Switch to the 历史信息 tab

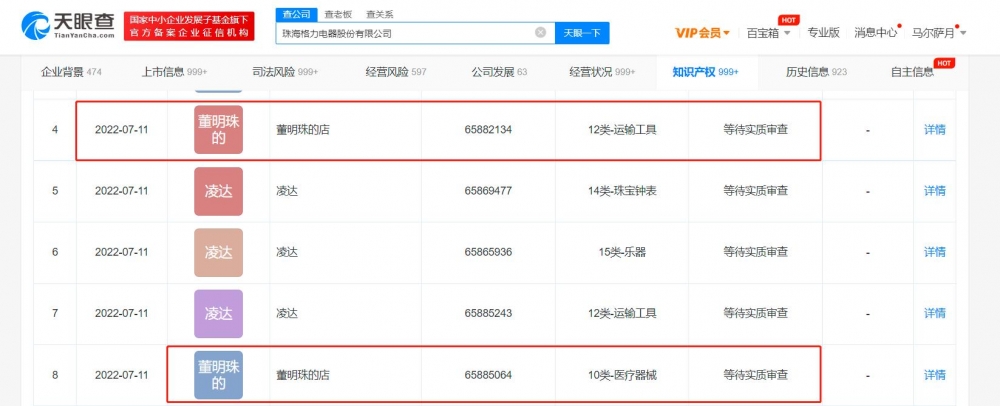(x=816, y=72)
